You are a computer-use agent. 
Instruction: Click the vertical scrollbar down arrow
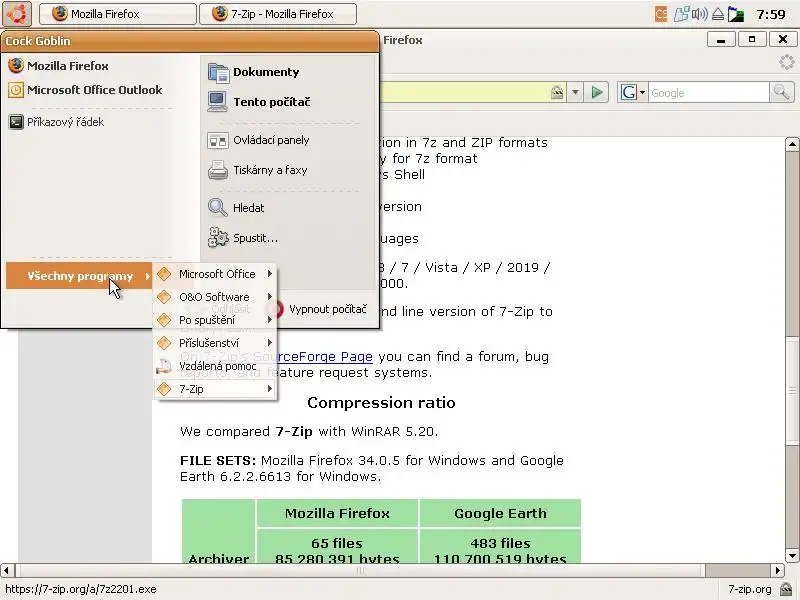792,556
